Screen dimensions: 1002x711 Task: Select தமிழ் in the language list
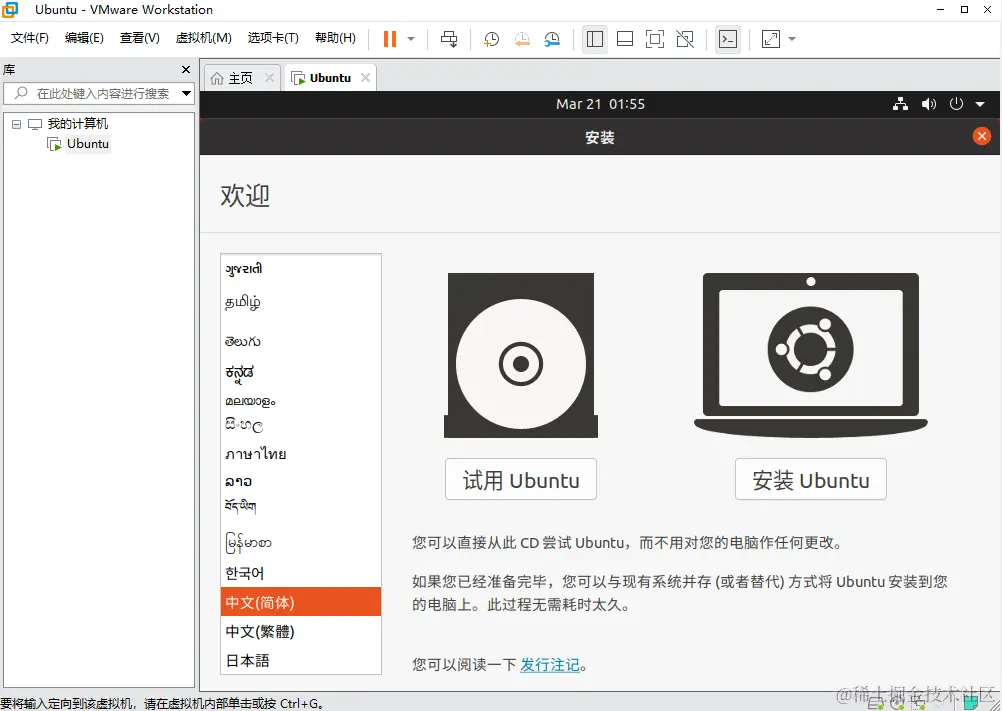(301, 302)
